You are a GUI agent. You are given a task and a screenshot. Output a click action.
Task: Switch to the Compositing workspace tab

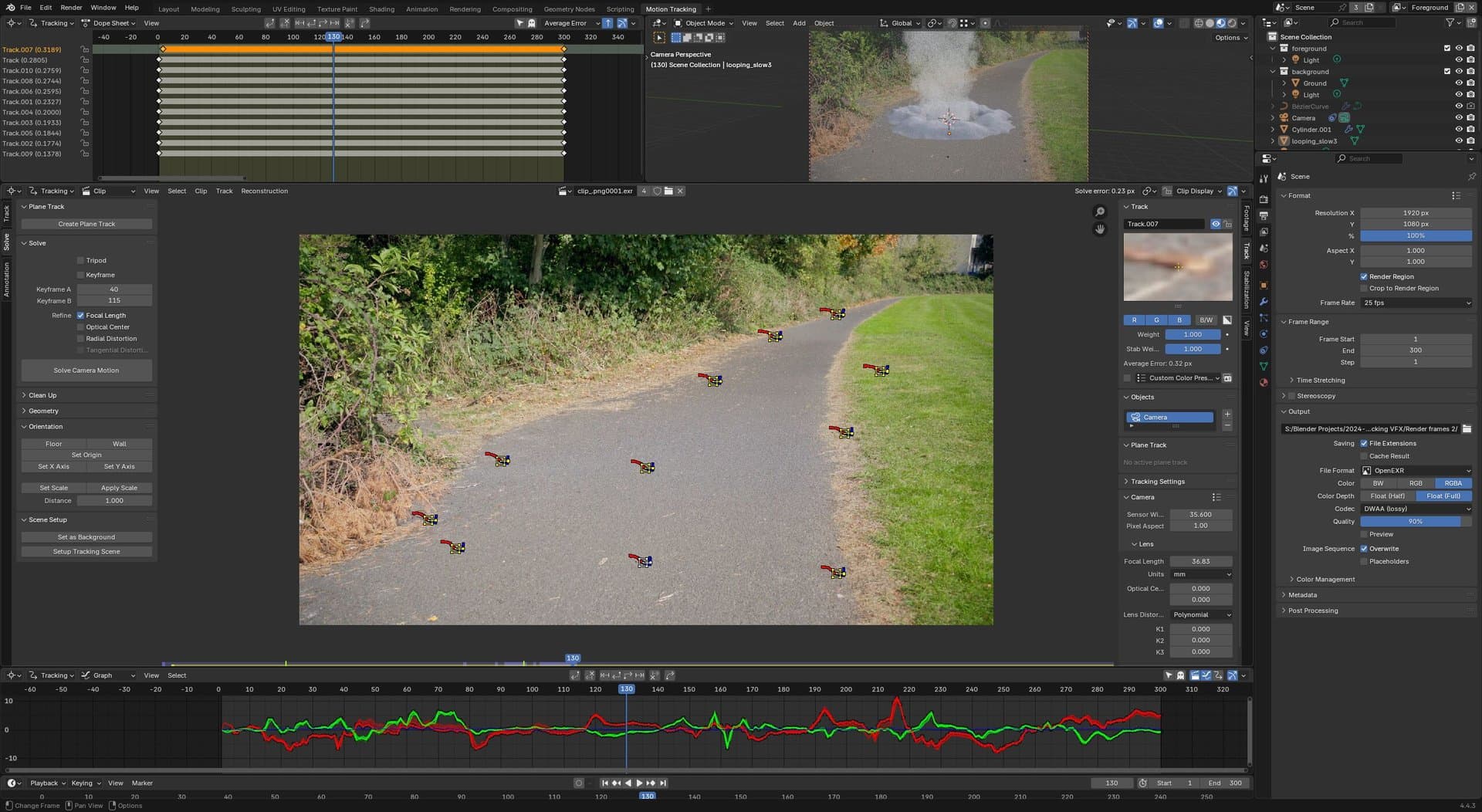[x=513, y=9]
